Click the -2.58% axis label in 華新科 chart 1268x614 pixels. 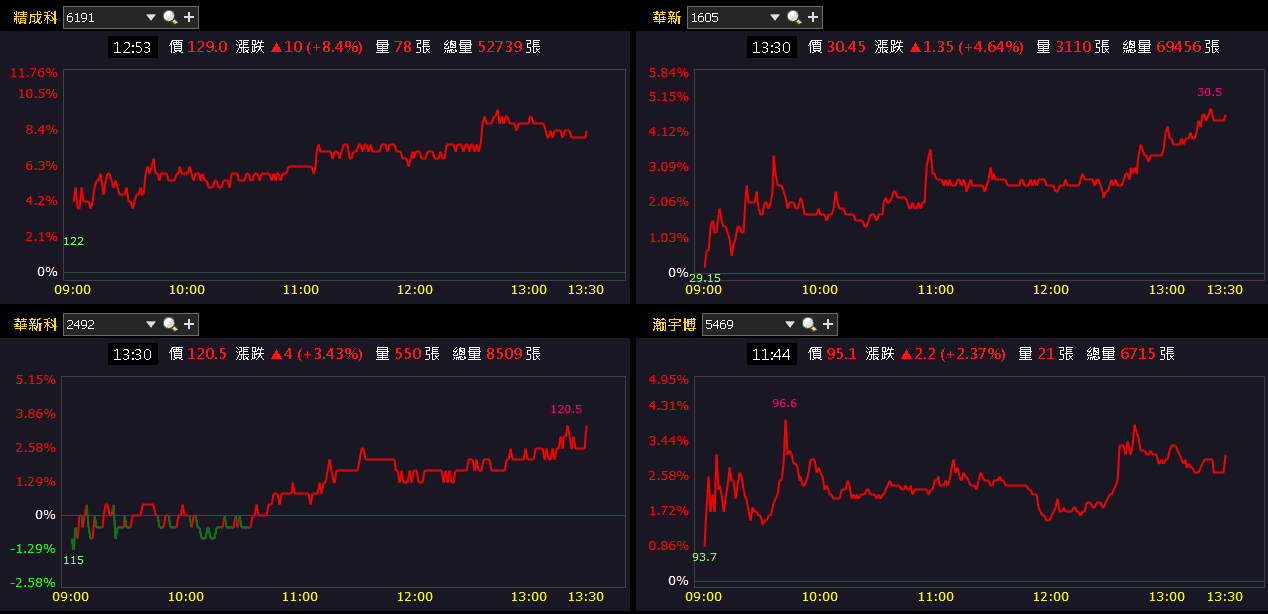pos(34,582)
